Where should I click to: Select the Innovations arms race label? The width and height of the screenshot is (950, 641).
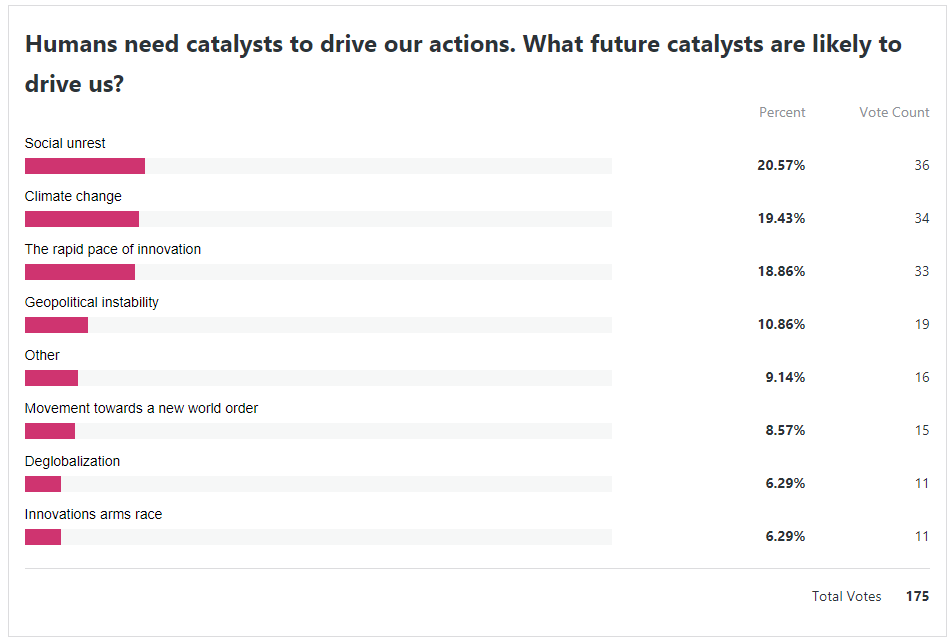(x=93, y=514)
